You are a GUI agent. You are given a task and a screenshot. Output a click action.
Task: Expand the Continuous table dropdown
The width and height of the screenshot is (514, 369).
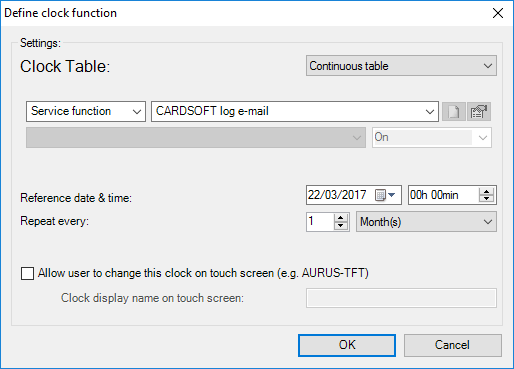click(x=401, y=66)
